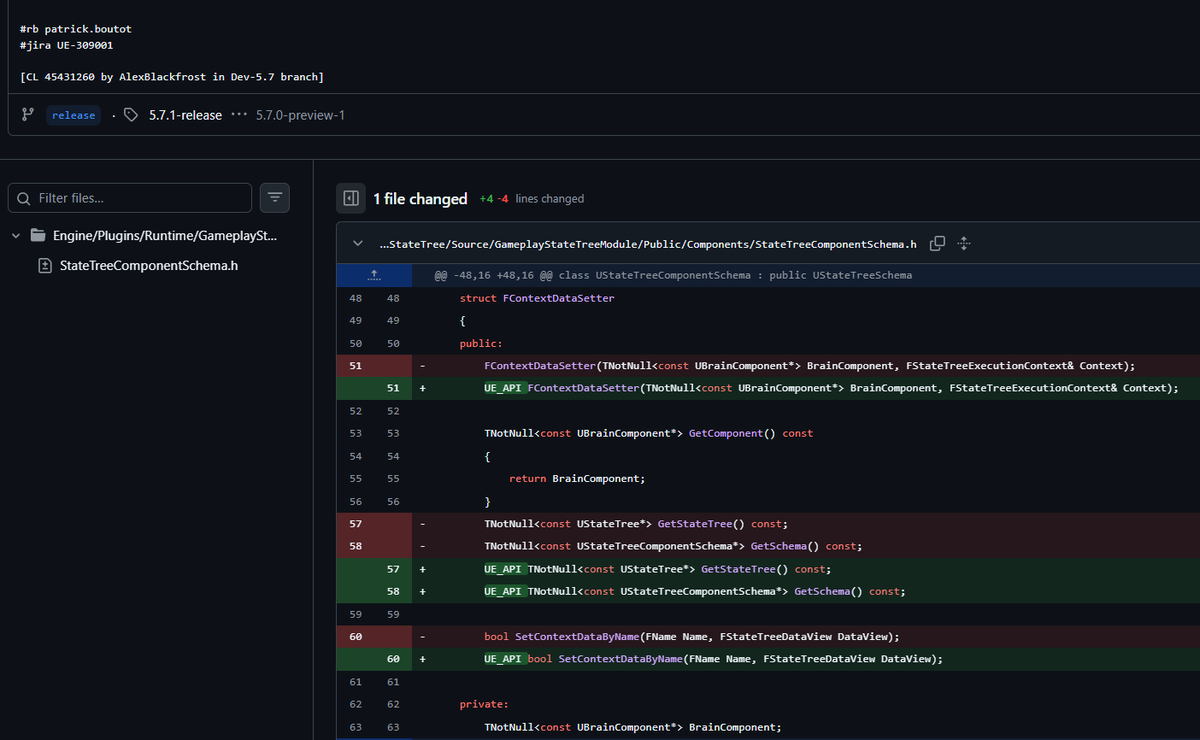This screenshot has width=1200, height=740.
Task: Open the StateTreeComponentSchema.h file path link
Action: (649, 244)
